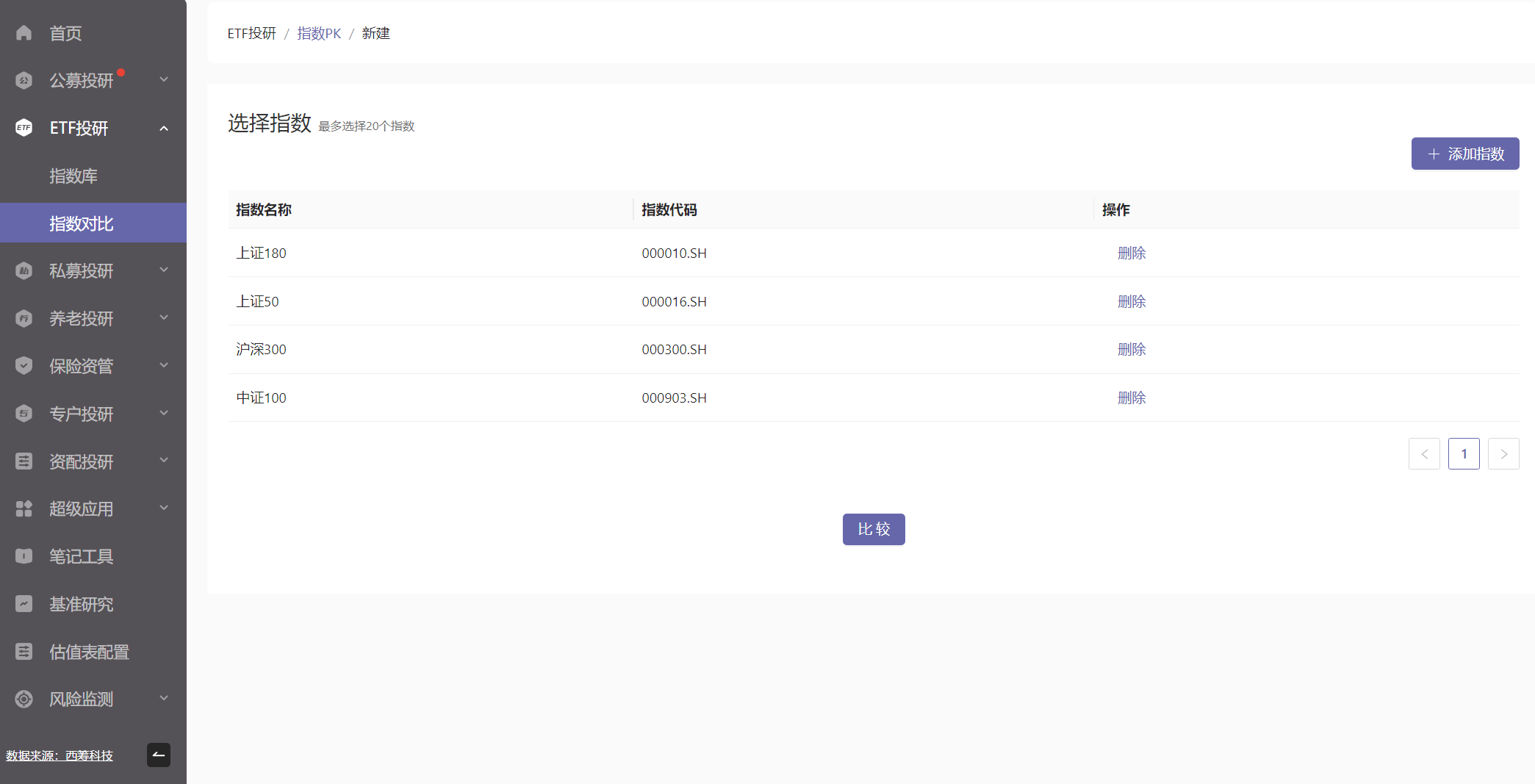Click the 笔记工具 notebook icon
Screen dimensions: 1535x784
tap(24, 556)
